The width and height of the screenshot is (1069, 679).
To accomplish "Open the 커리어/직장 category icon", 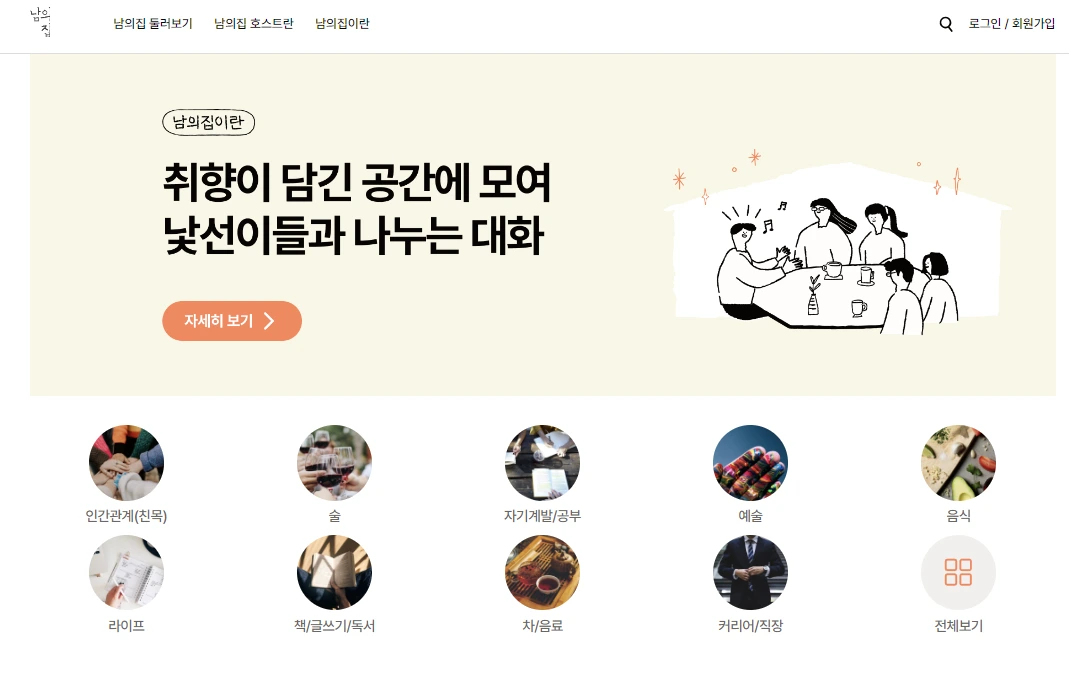I will 750,573.
